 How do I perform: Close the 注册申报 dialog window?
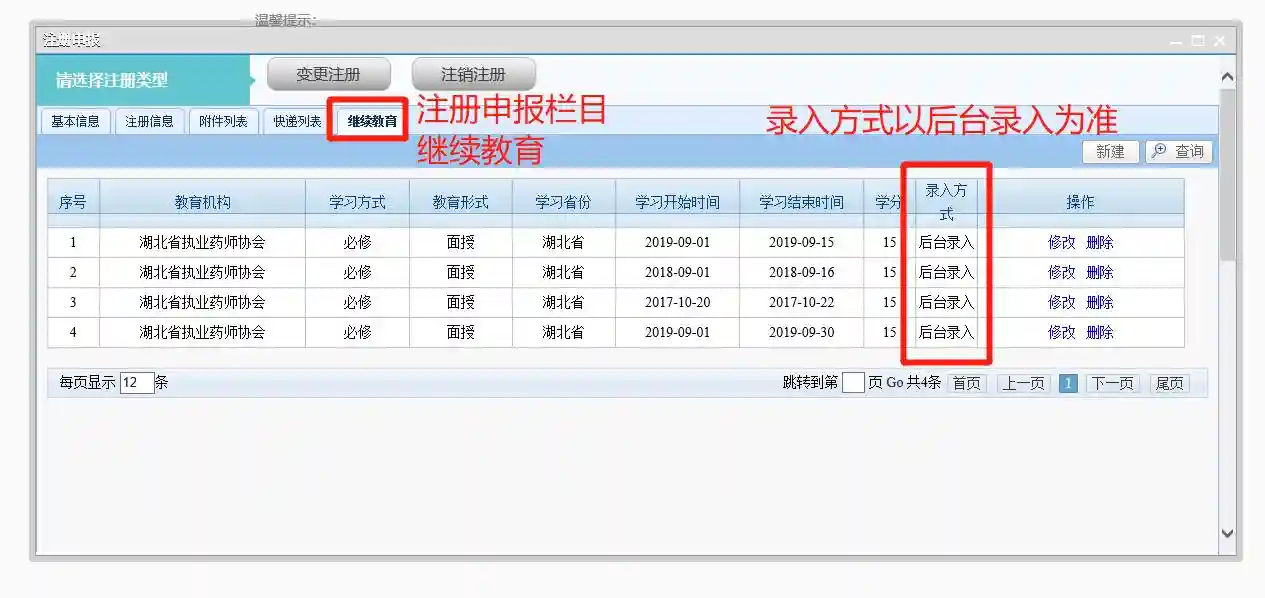click(x=1220, y=41)
